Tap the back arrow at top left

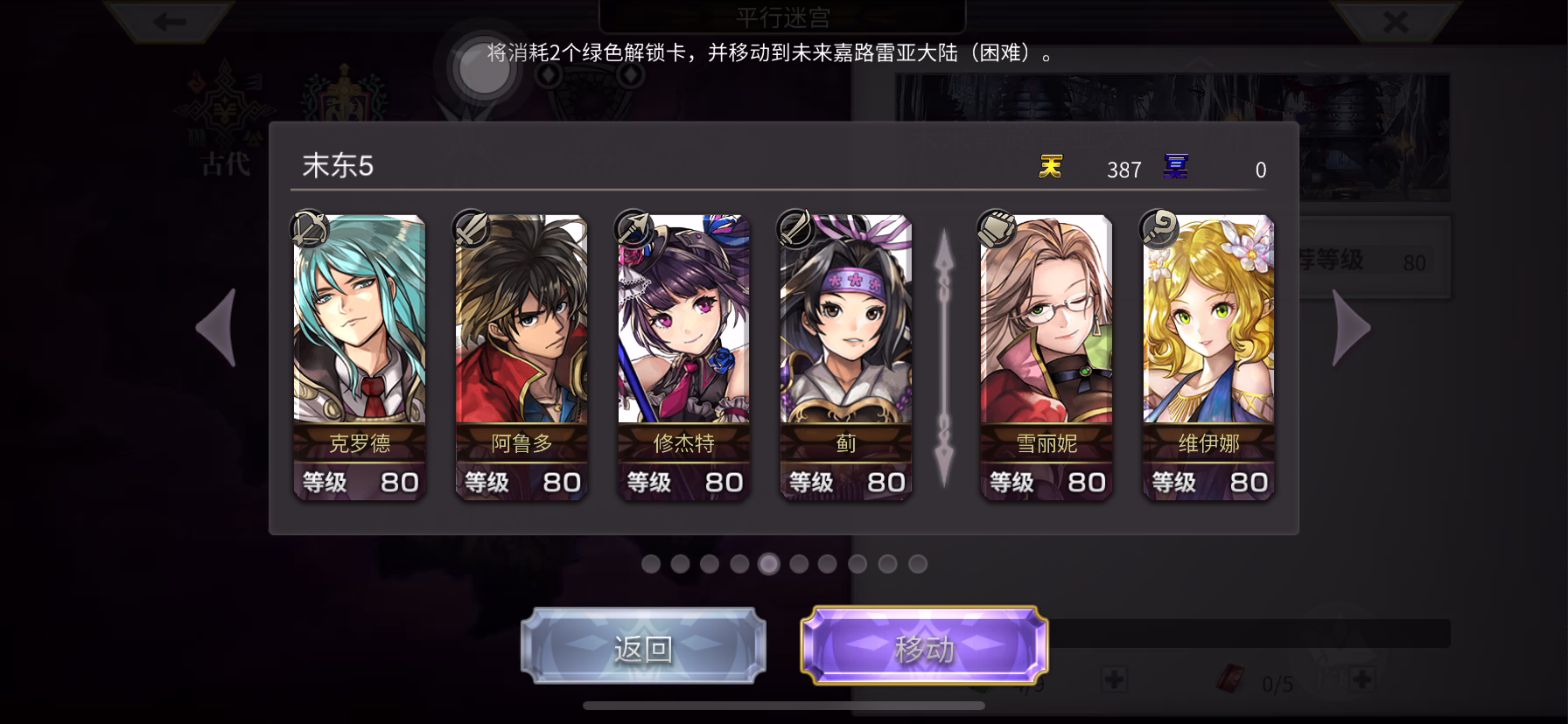170,19
